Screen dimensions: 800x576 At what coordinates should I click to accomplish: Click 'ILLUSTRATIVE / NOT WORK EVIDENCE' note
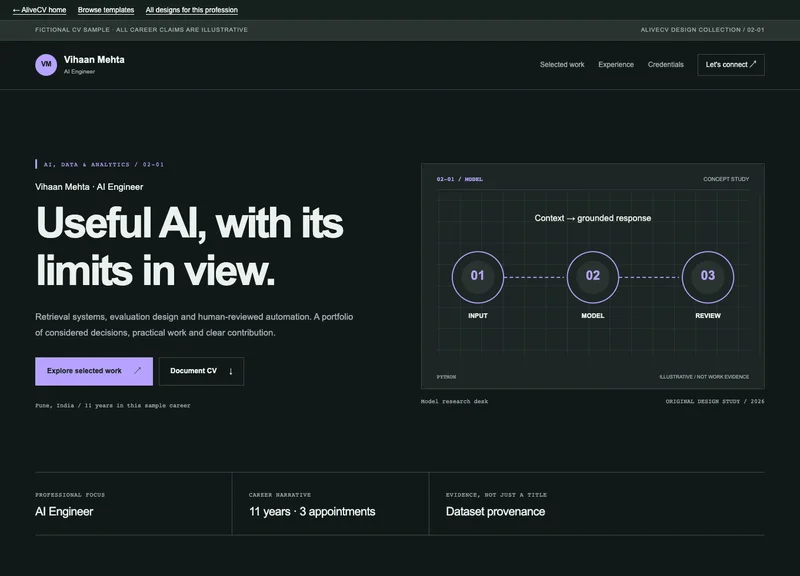click(x=704, y=377)
